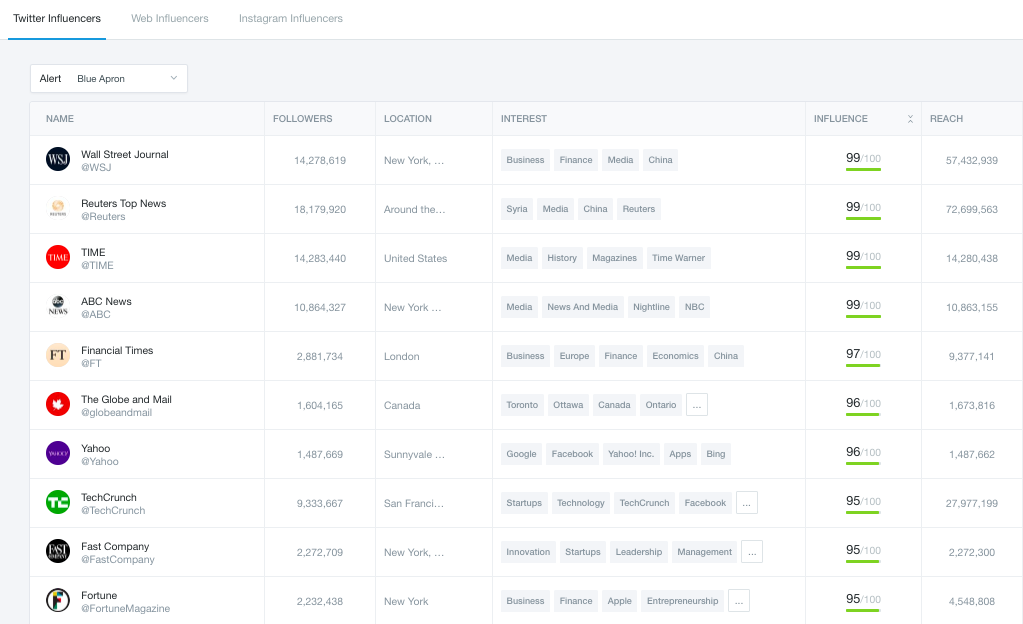Click the Fast Company name text
Viewport: 1023px width, 624px height.
115,546
